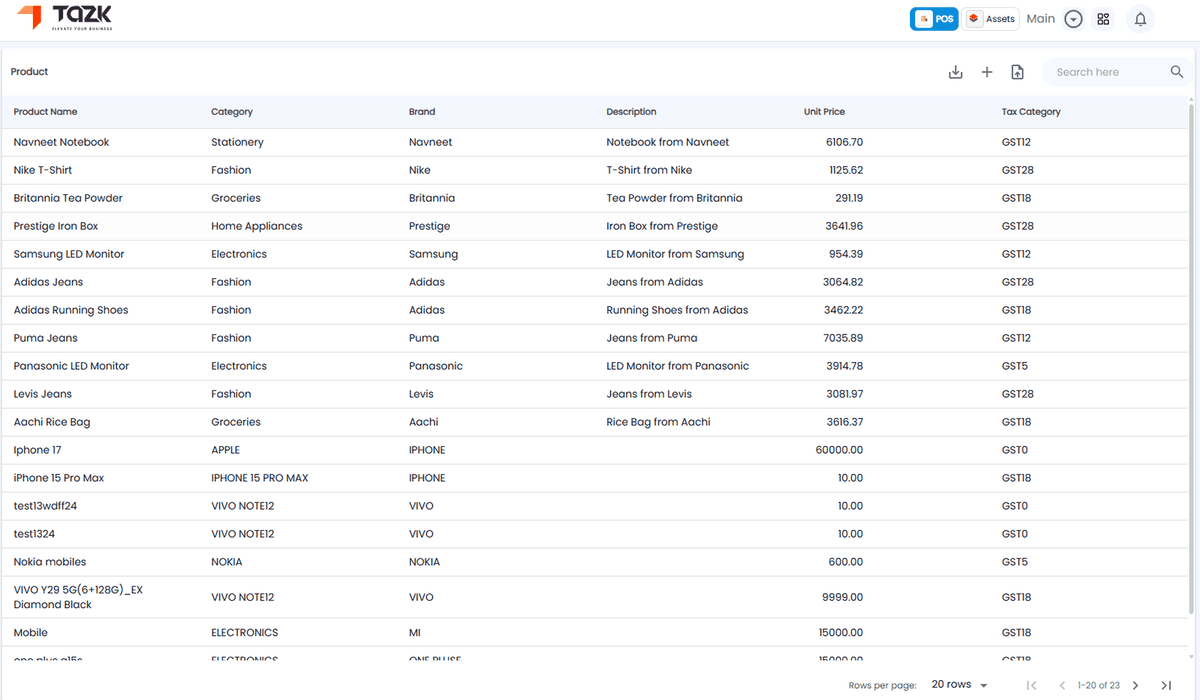
Task: Click Mobile product name
Action: coord(31,633)
